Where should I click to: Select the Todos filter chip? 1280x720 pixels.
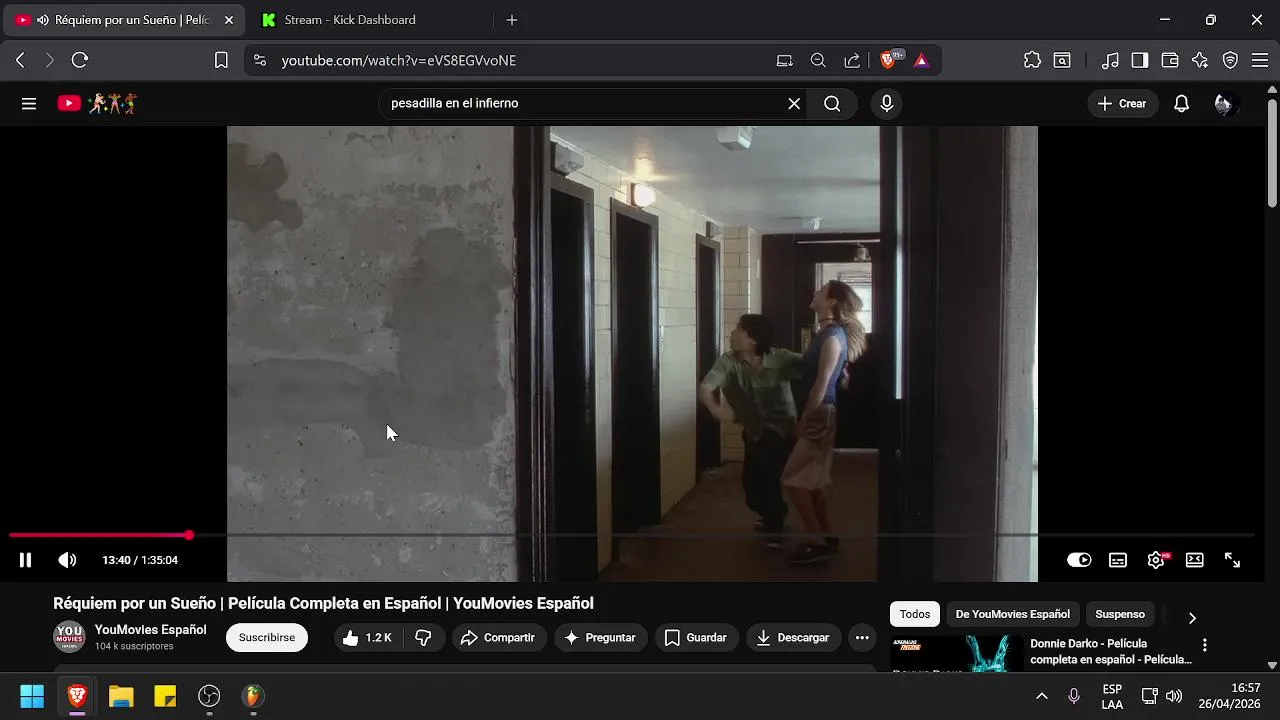point(914,614)
